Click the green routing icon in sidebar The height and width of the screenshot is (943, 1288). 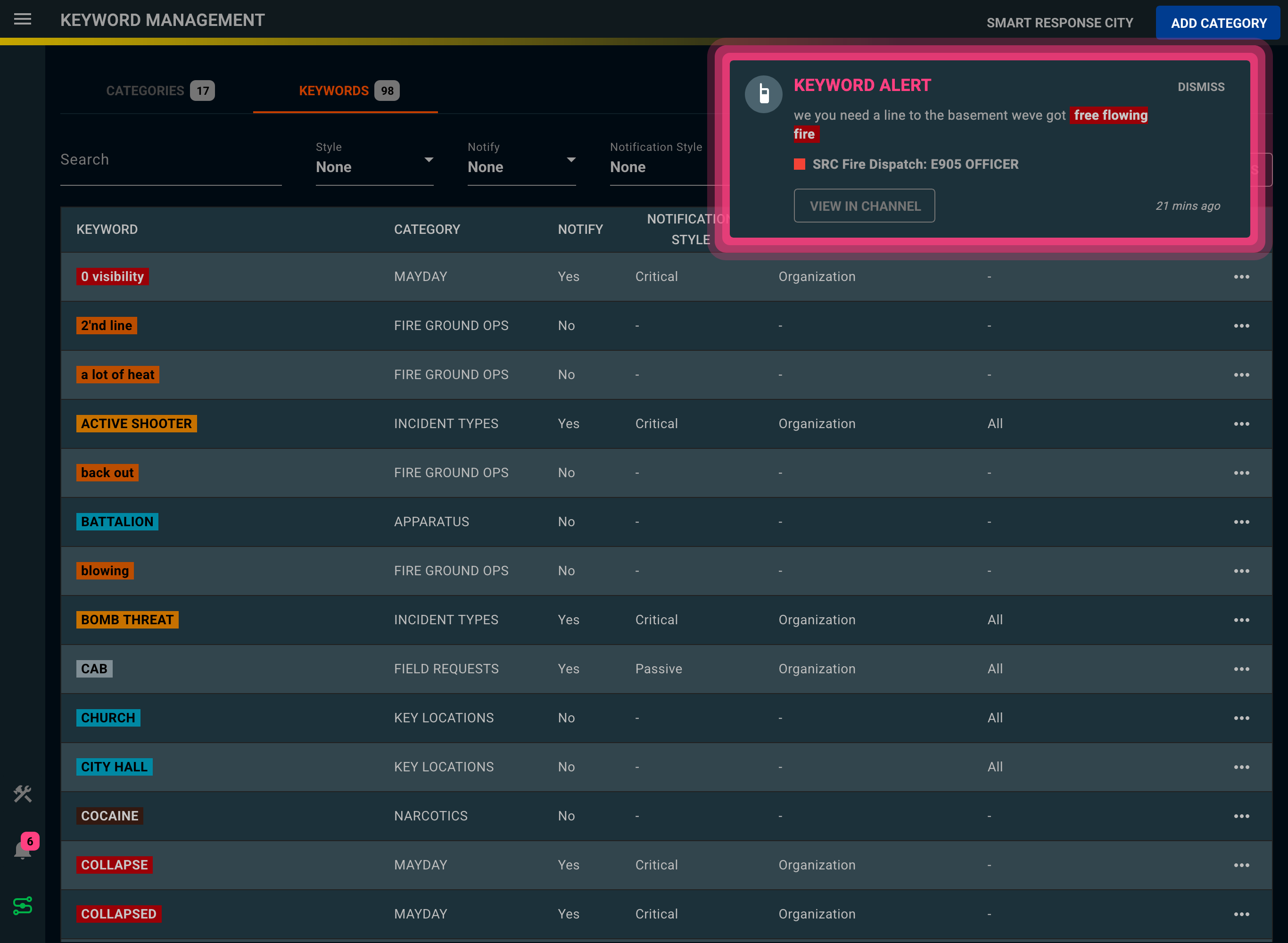click(x=22, y=905)
